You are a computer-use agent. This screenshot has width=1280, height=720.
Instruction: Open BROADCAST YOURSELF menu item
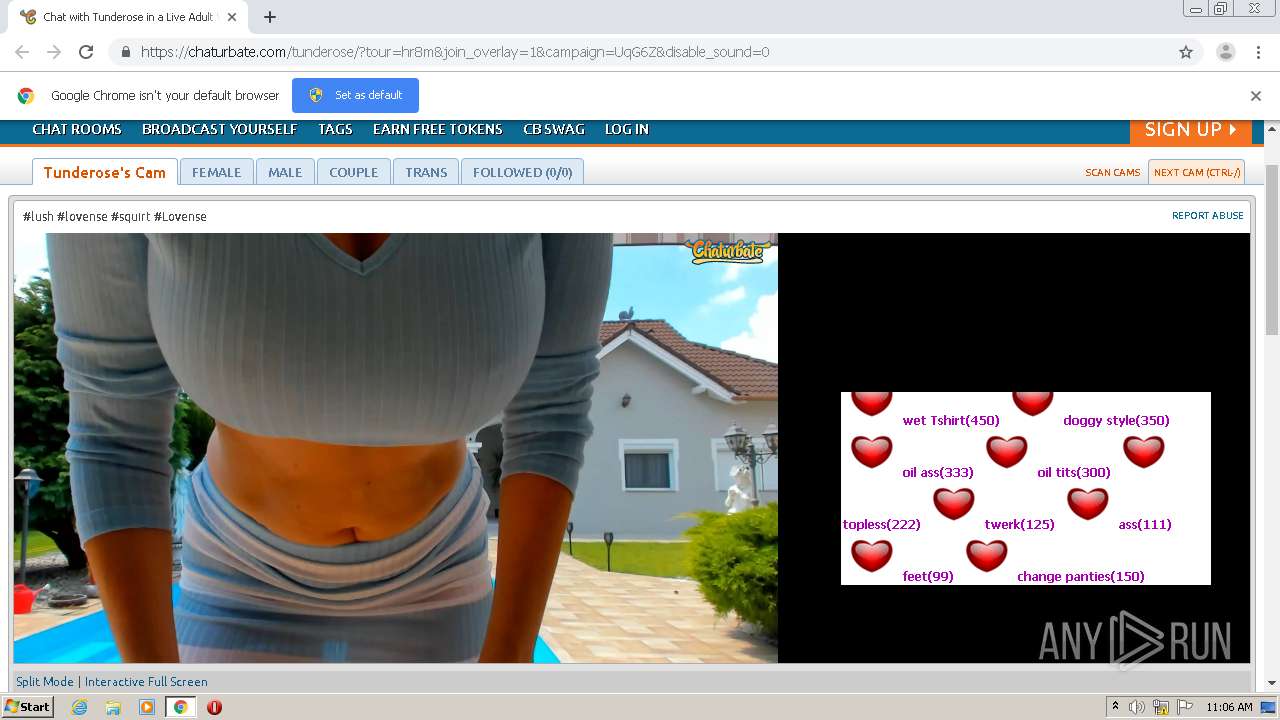[x=220, y=129]
